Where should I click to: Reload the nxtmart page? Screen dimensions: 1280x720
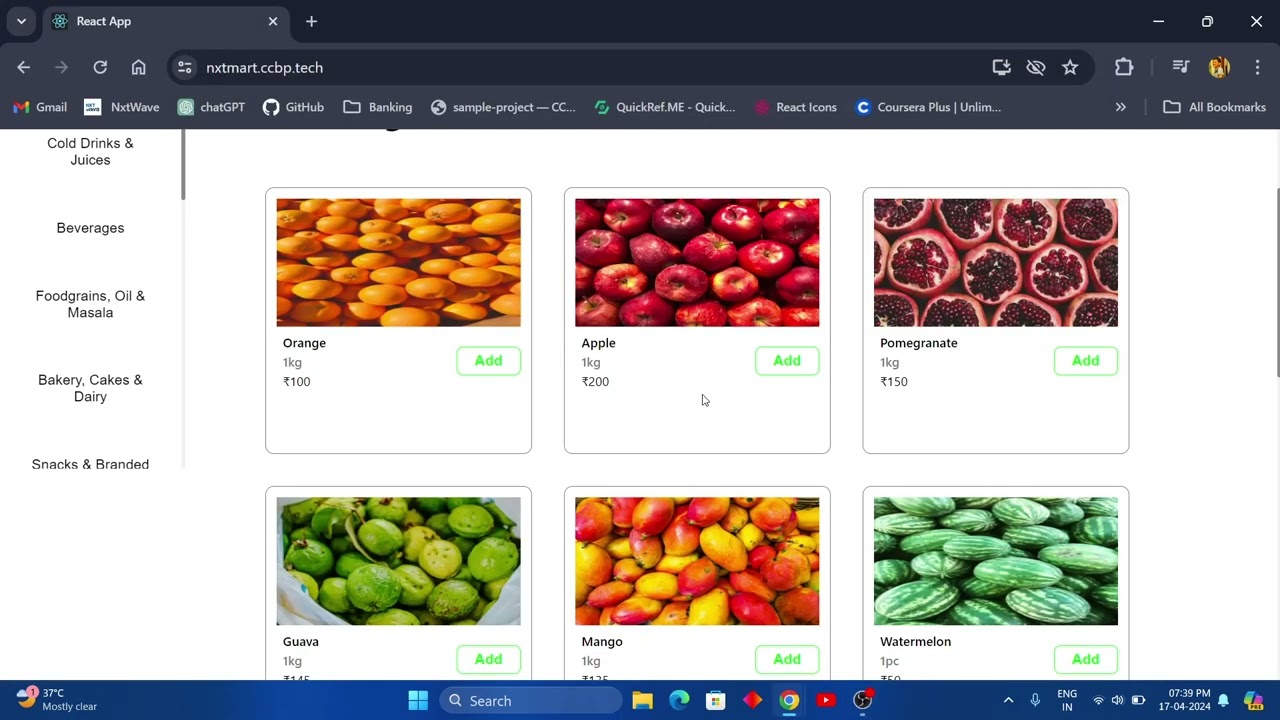tap(100, 67)
